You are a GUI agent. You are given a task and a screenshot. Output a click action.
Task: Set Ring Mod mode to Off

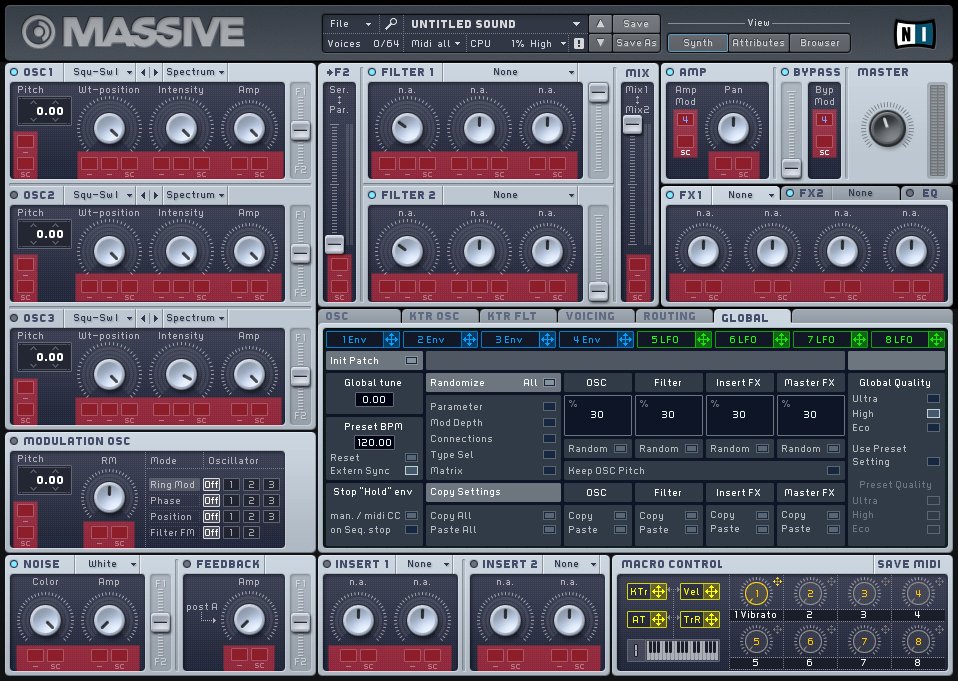(211, 484)
